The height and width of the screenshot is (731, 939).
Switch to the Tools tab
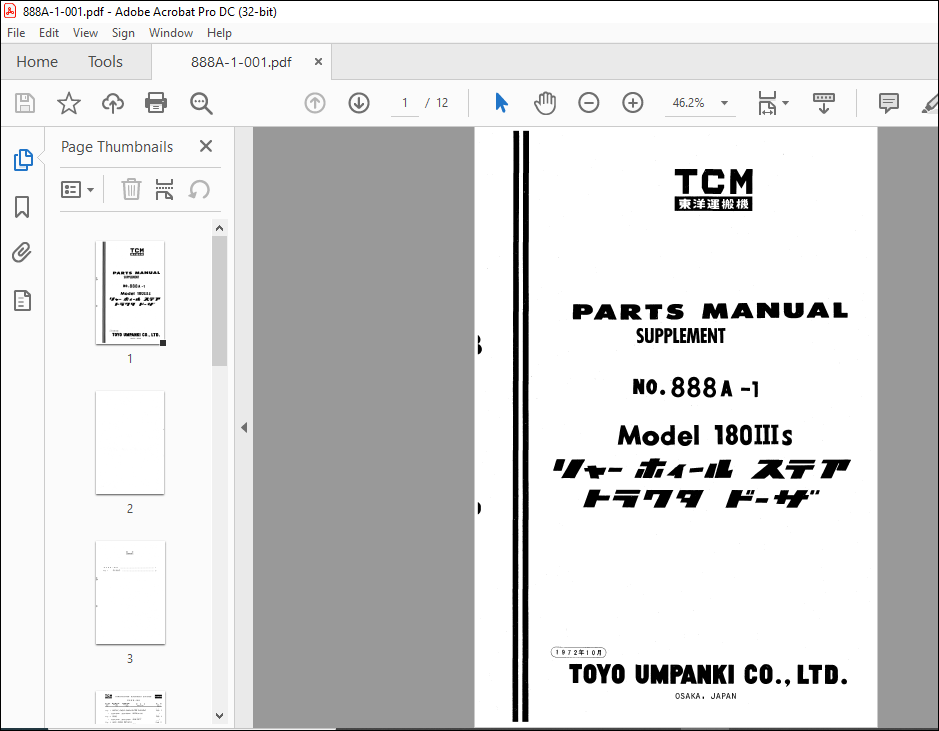pos(105,62)
